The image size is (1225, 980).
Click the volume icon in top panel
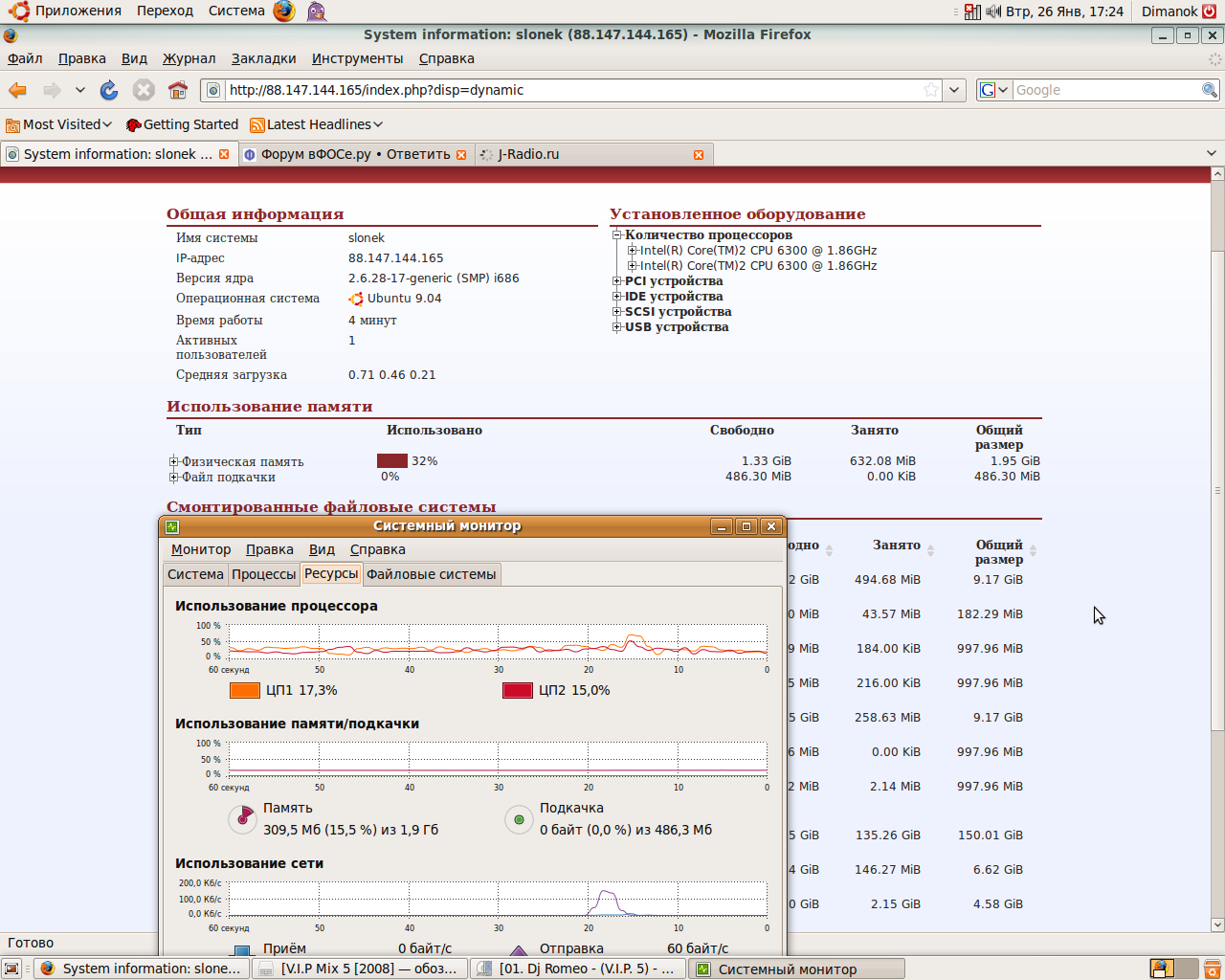993,11
